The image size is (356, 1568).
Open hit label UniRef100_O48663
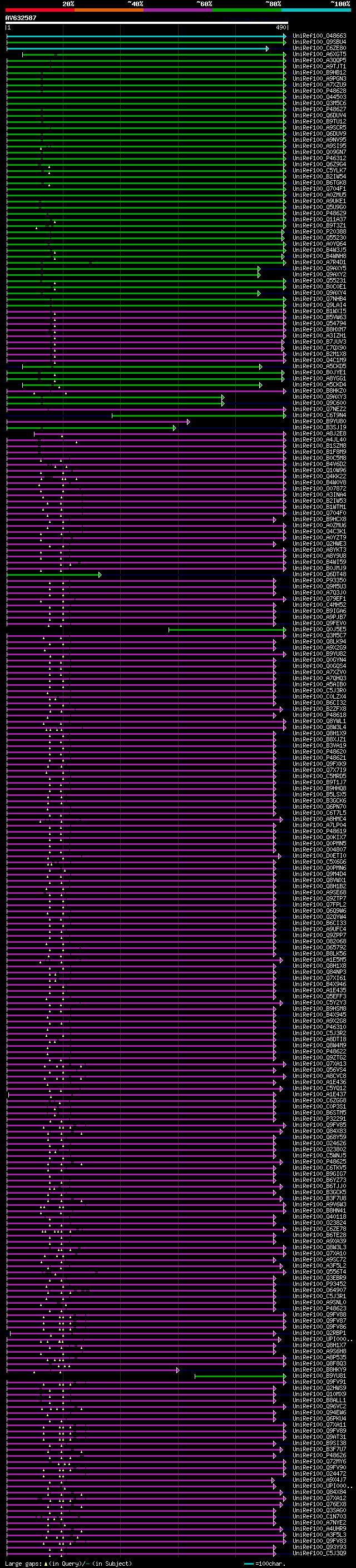tap(319, 36)
